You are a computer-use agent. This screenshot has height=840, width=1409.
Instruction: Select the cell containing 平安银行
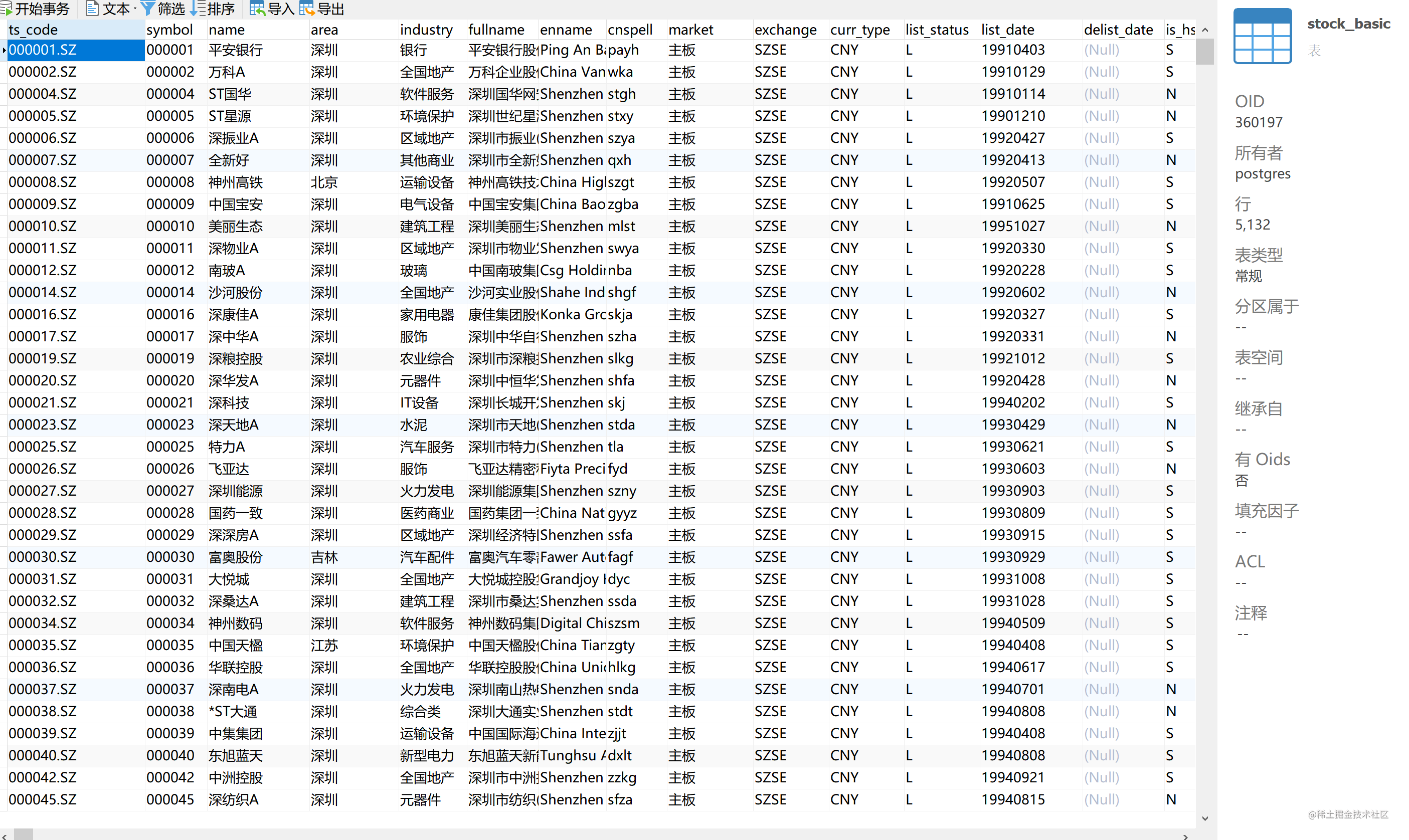point(236,50)
